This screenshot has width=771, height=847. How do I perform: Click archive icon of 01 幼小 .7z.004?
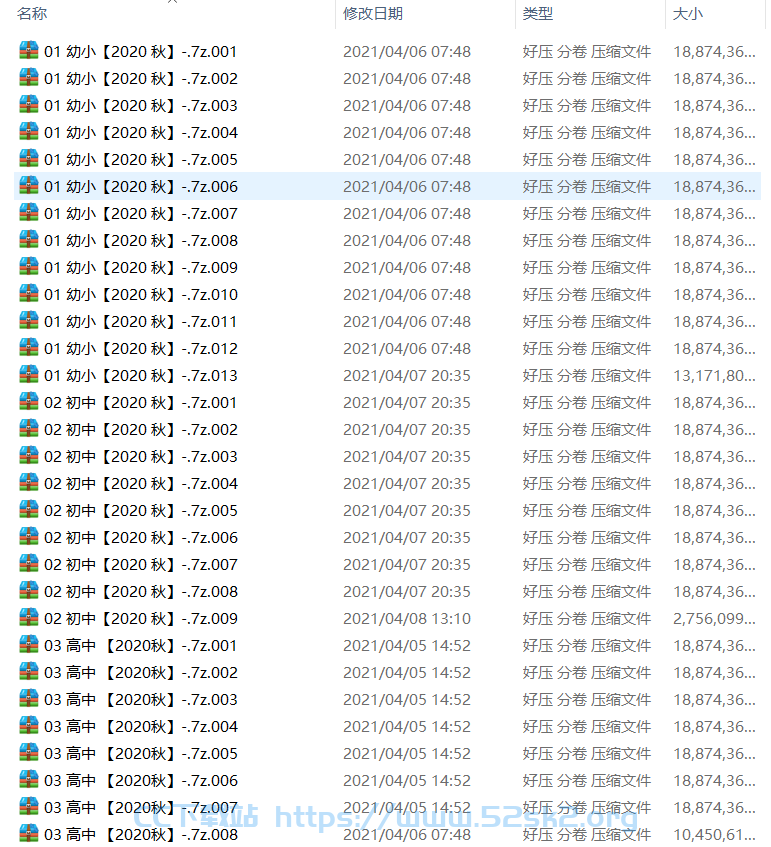click(x=29, y=132)
